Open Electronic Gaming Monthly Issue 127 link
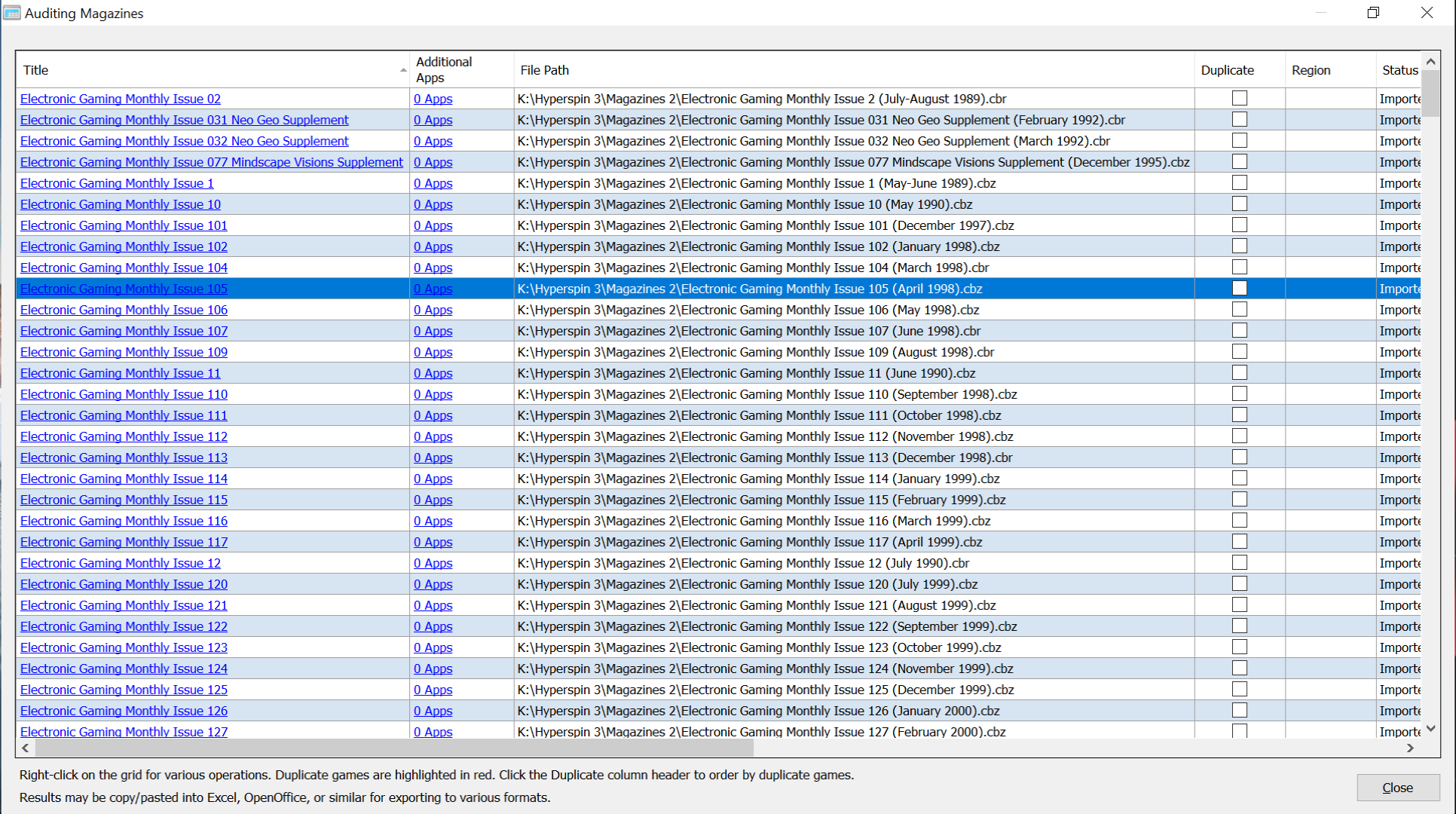1456x814 pixels. (124, 731)
